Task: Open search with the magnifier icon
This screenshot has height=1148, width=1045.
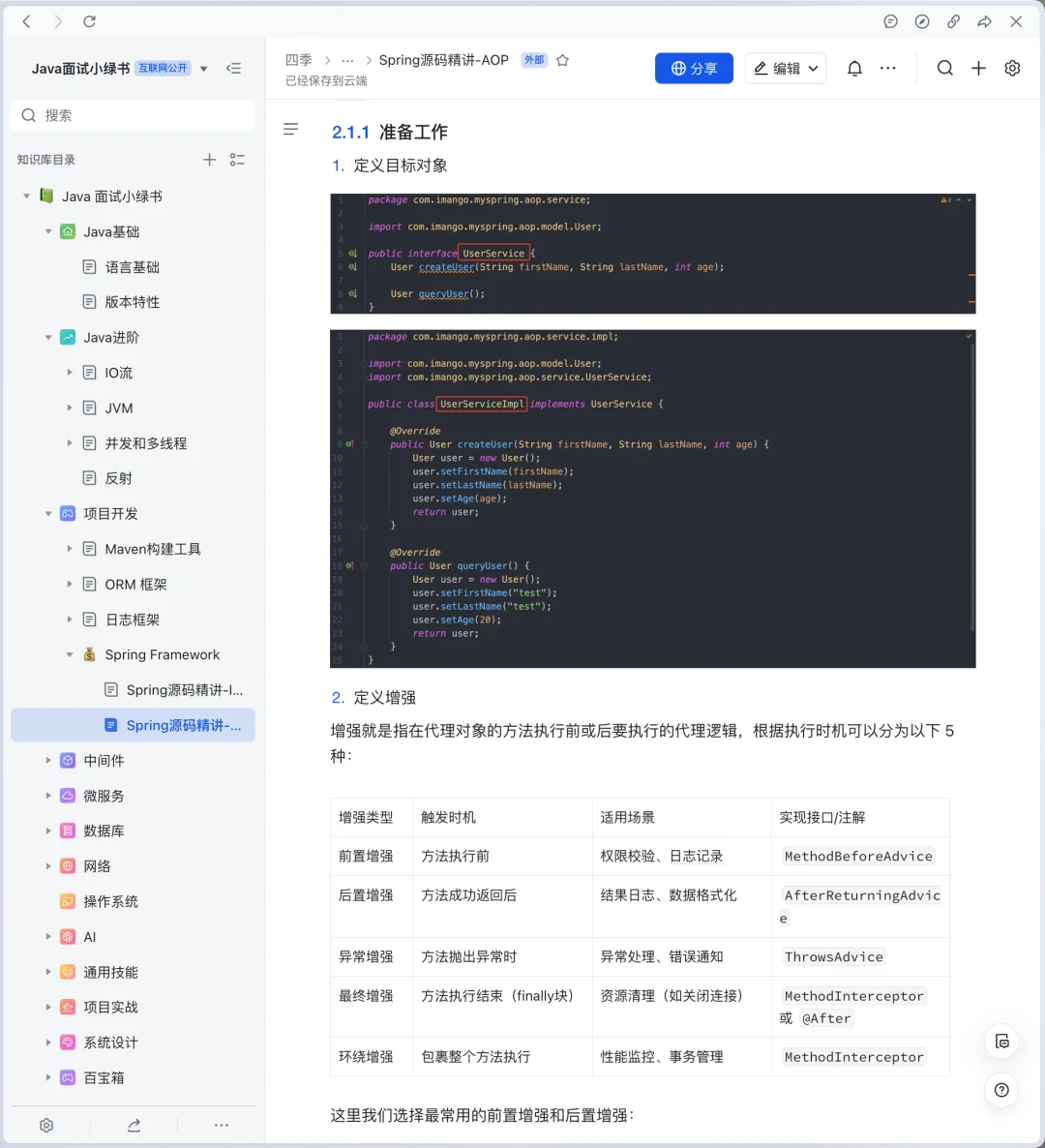Action: pyautogui.click(x=944, y=68)
